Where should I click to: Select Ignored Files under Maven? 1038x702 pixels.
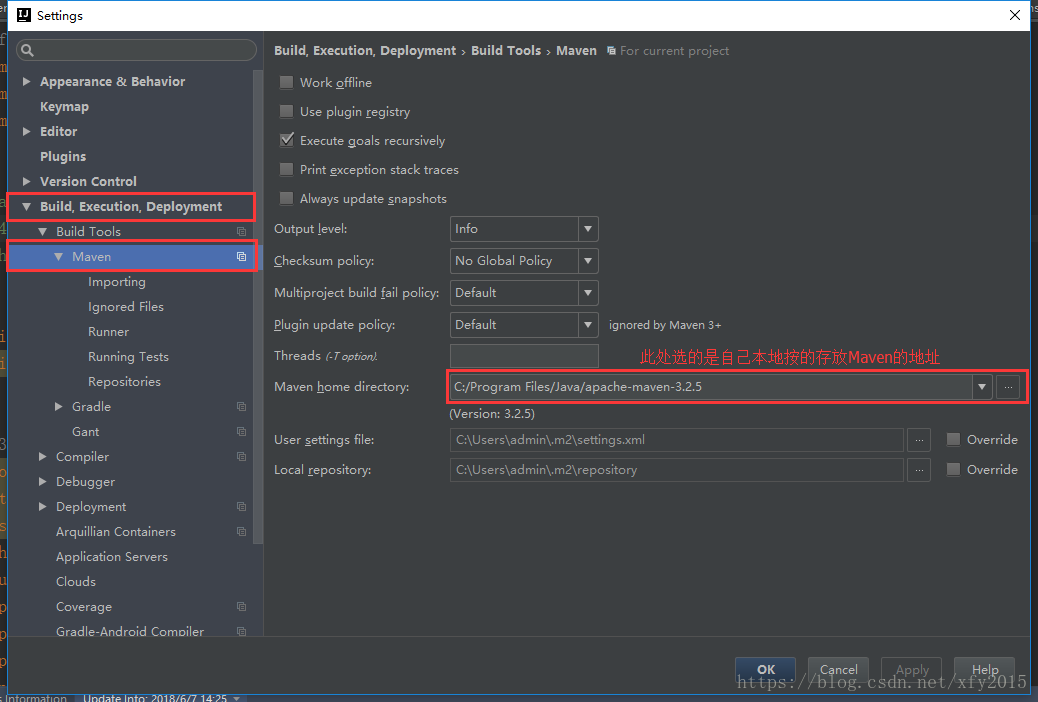(x=126, y=307)
